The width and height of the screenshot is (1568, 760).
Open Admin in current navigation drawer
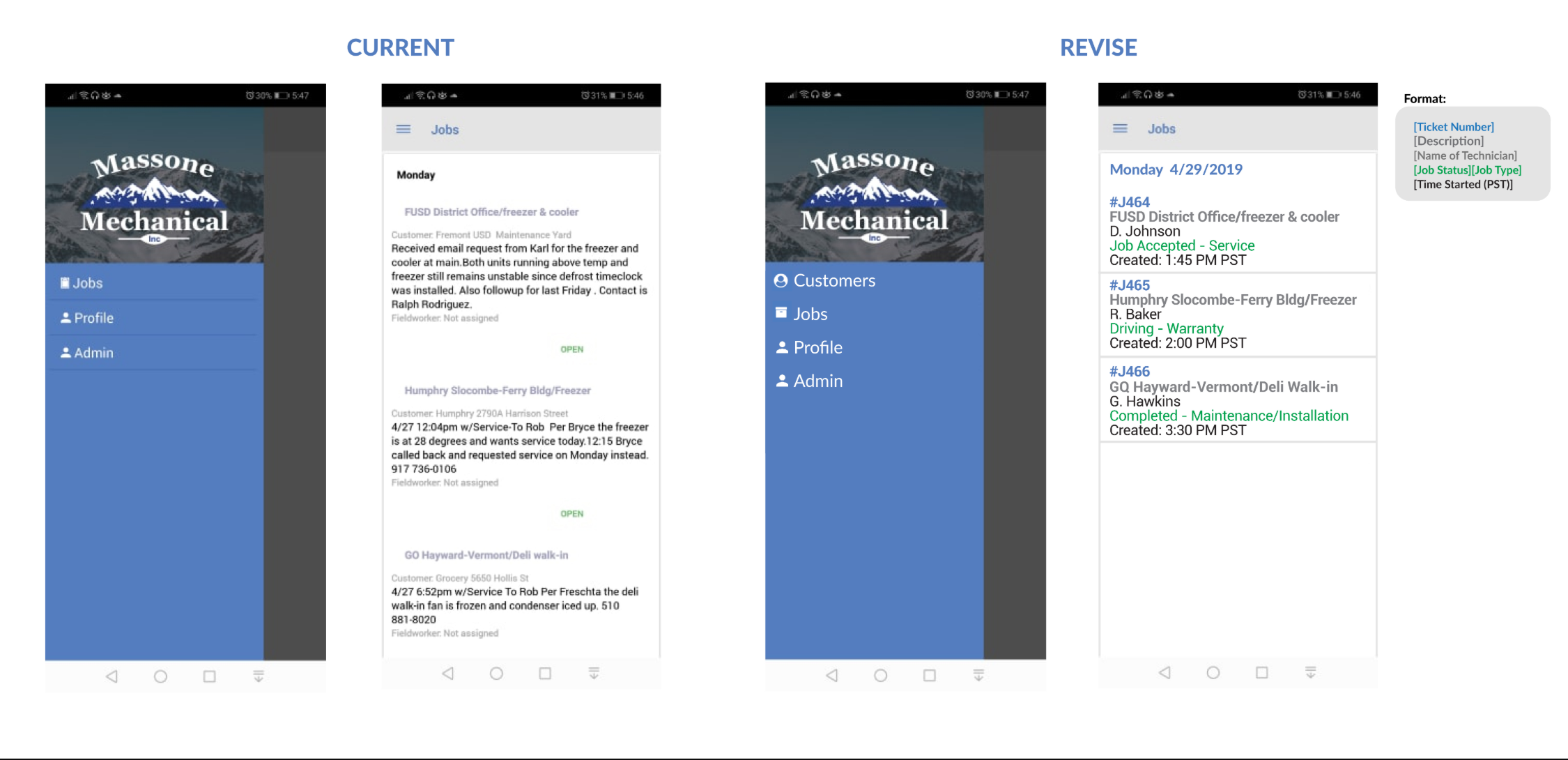pyautogui.click(x=93, y=353)
